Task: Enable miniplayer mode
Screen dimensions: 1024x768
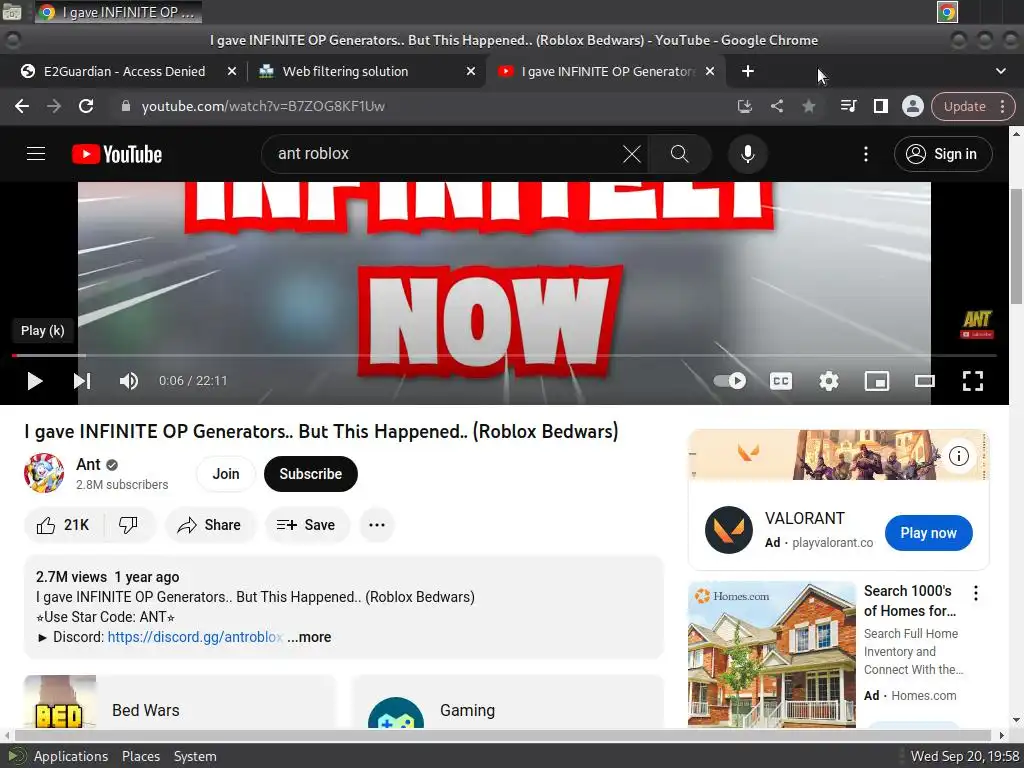Action: (x=876, y=381)
